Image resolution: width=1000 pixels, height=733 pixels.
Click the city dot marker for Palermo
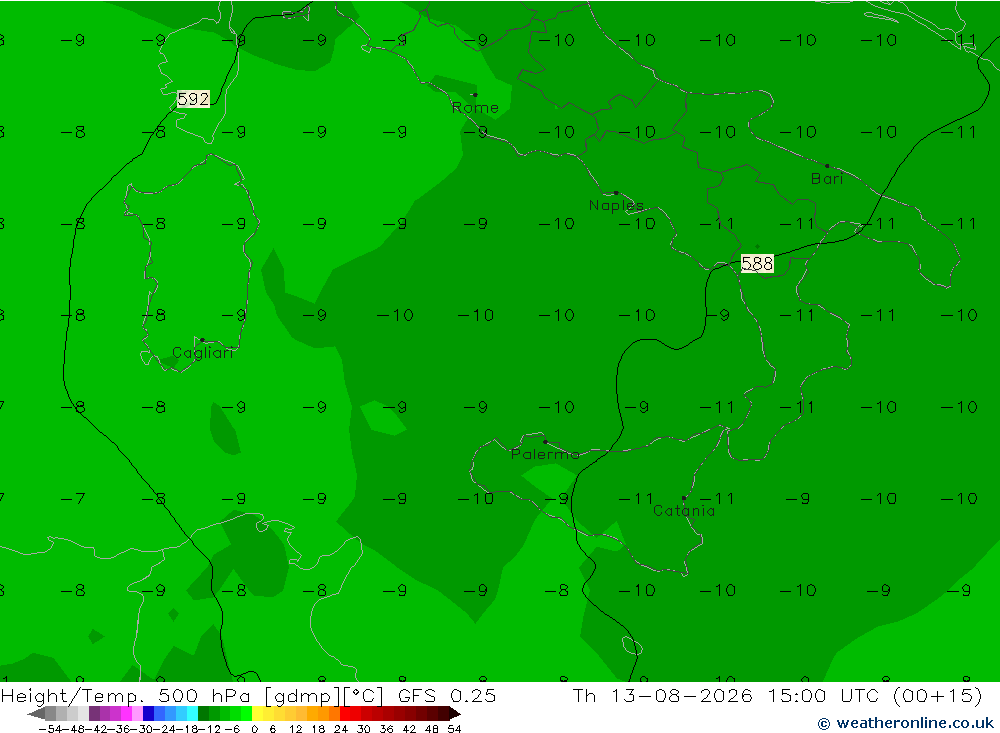(x=545, y=441)
